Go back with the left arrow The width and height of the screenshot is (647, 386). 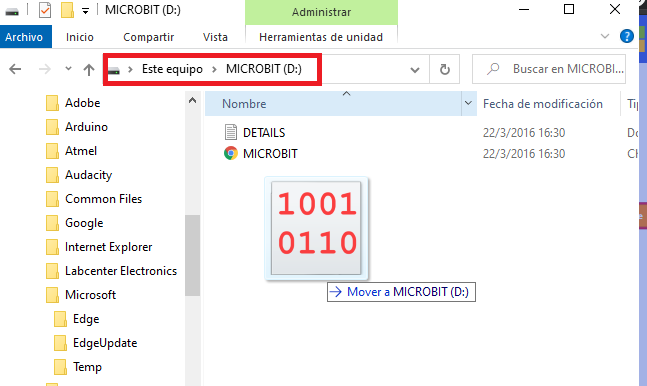pyautogui.click(x=15, y=69)
